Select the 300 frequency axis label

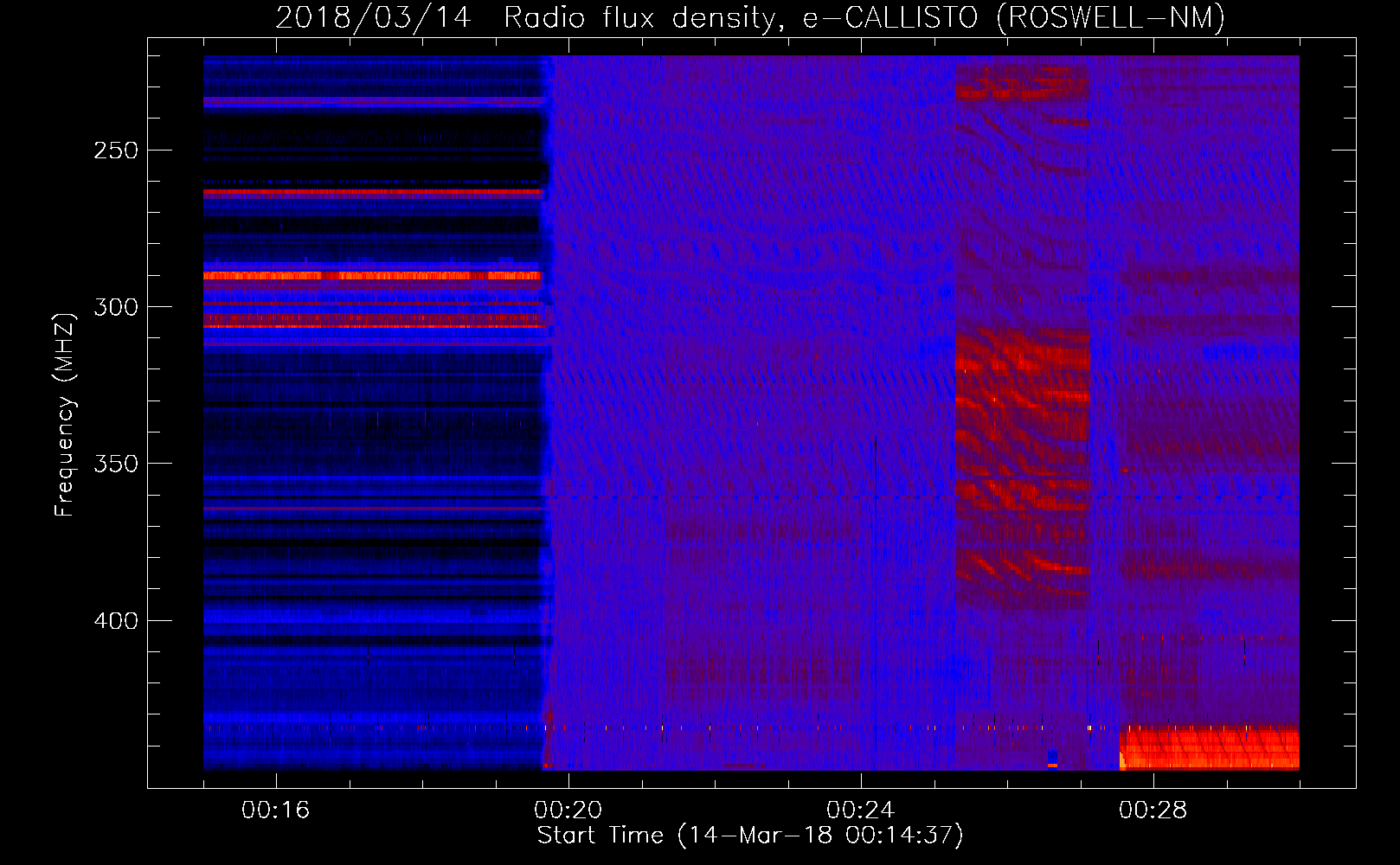(116, 307)
